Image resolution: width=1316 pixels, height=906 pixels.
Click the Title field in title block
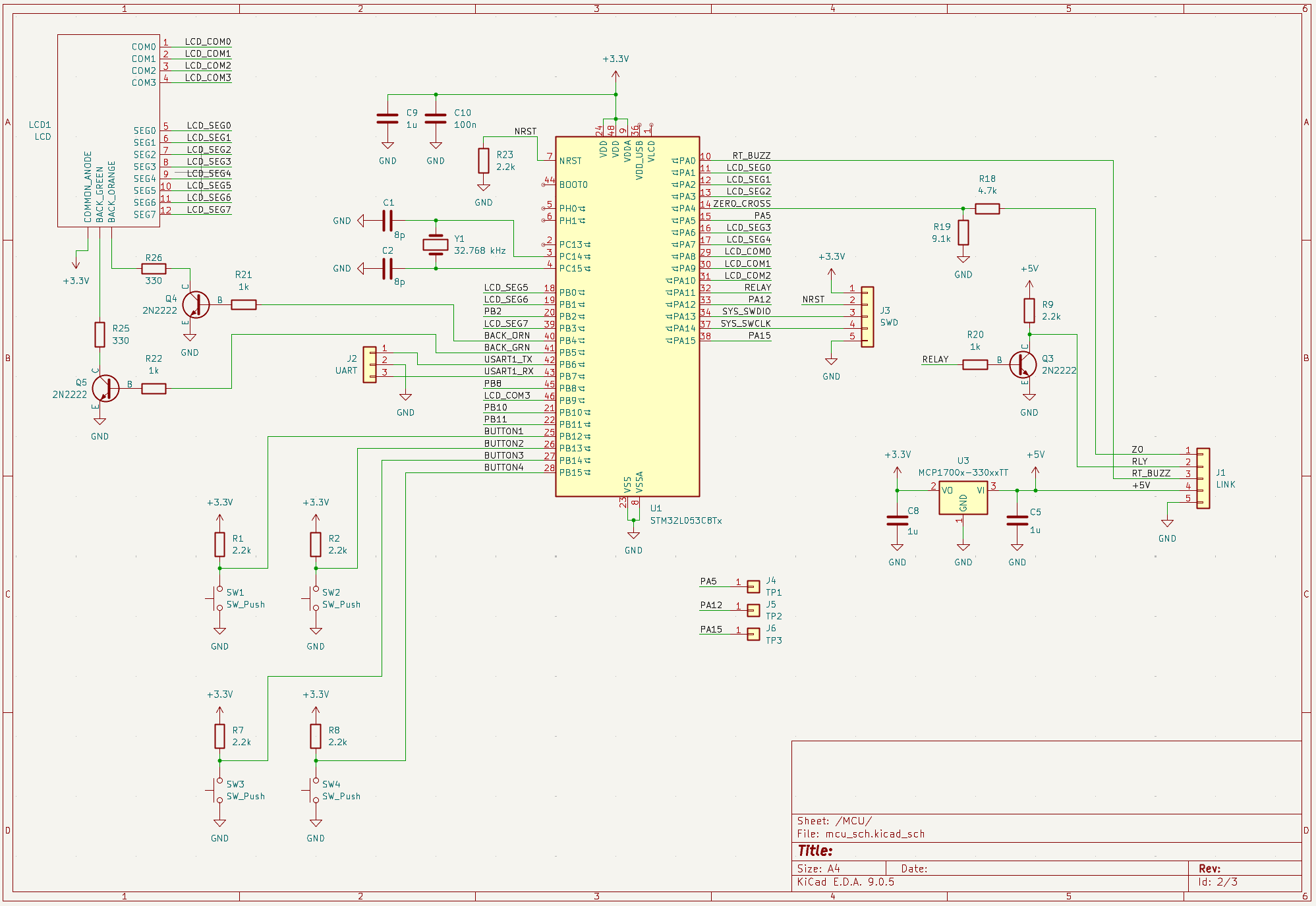pyautogui.click(x=815, y=851)
